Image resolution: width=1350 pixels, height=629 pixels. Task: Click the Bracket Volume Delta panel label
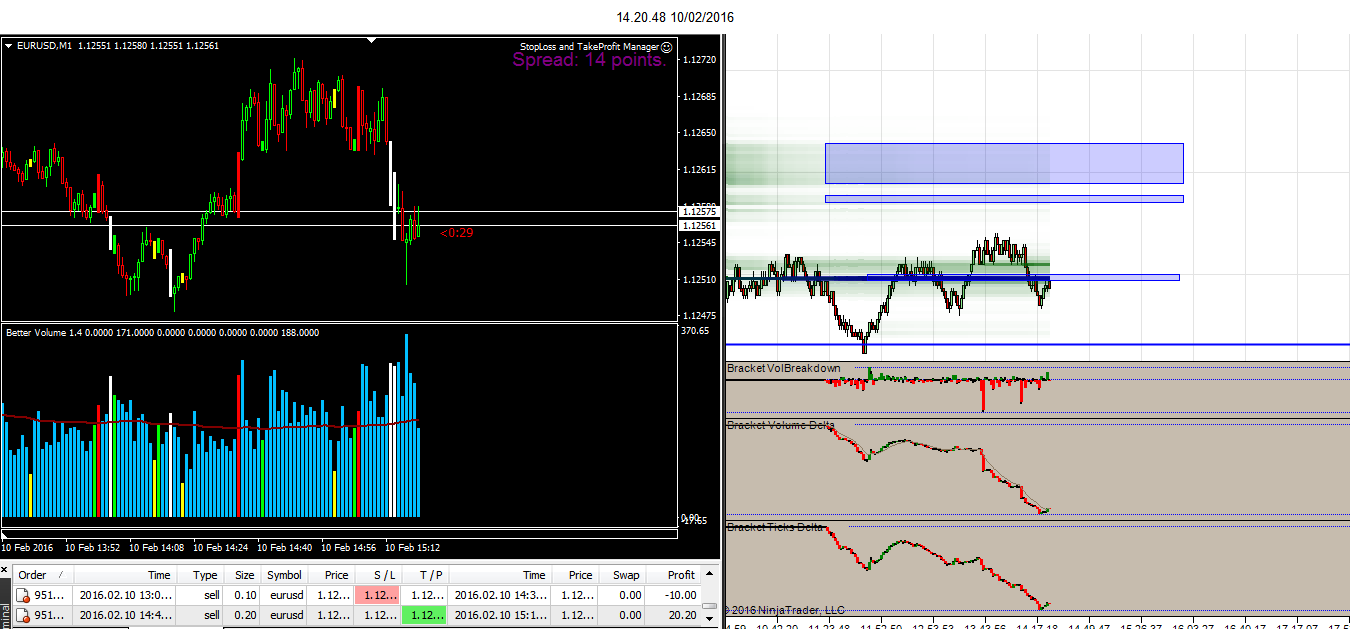[x=781, y=425]
